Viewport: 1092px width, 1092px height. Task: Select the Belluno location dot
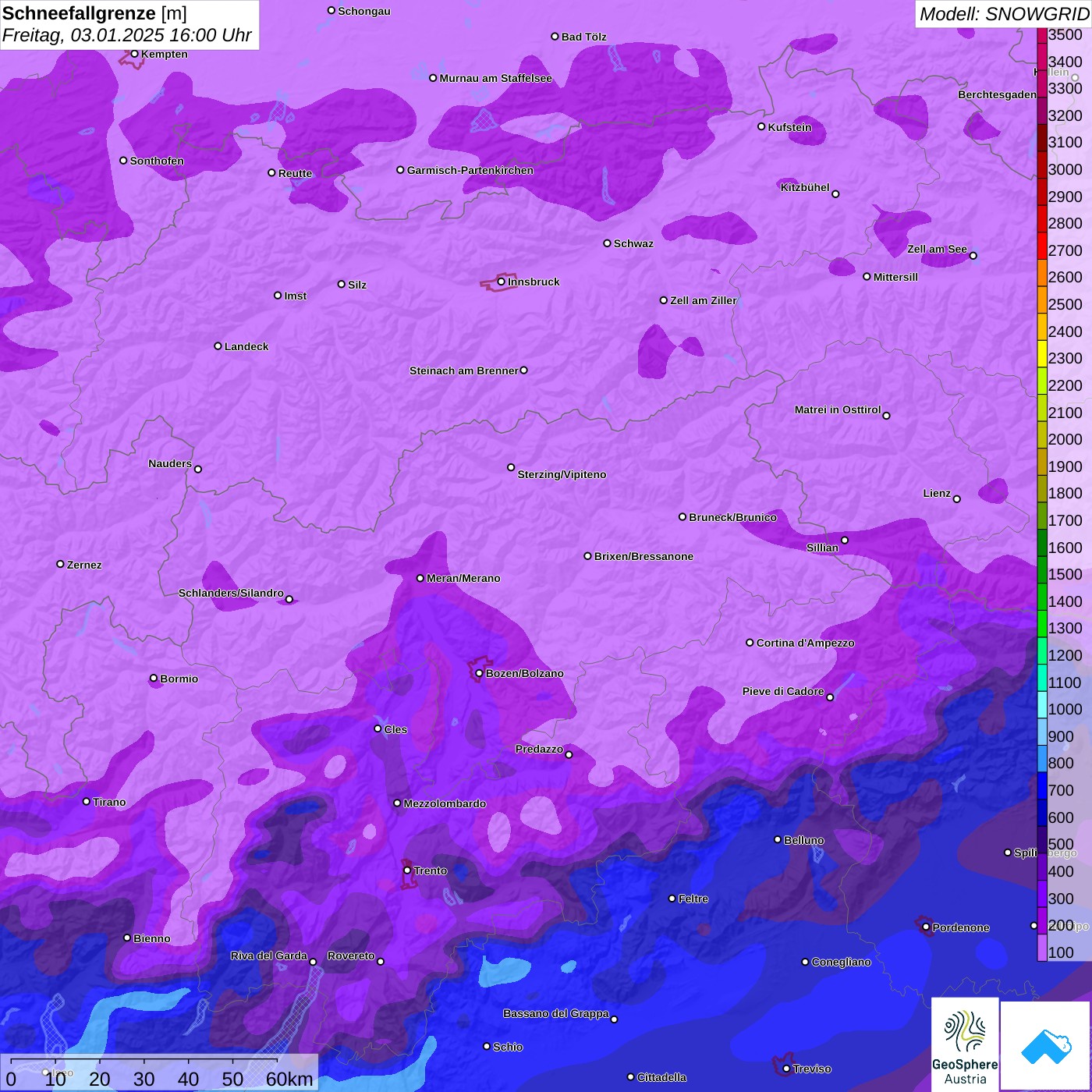click(777, 839)
